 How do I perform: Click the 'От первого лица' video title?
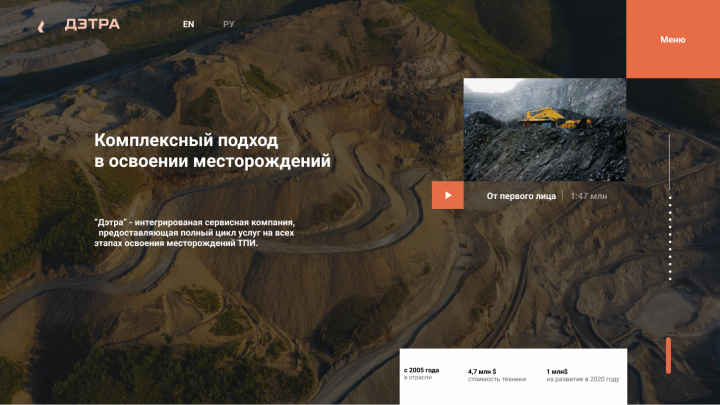coord(521,196)
